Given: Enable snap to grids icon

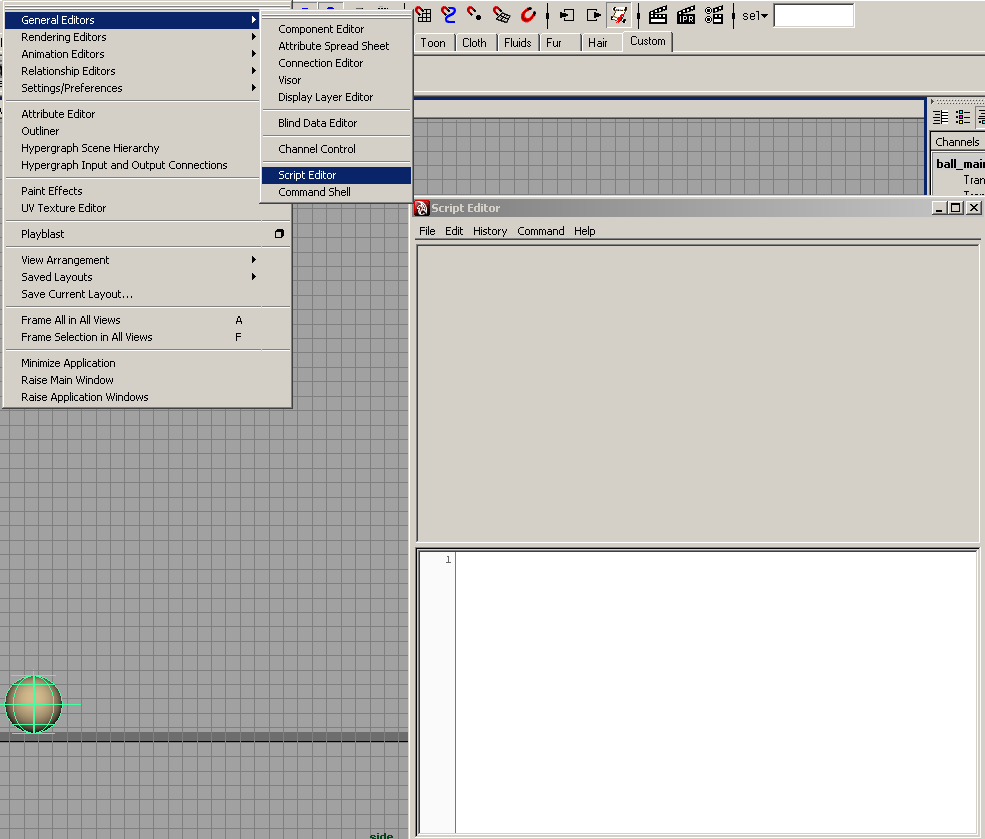Looking at the screenshot, I should (423, 14).
